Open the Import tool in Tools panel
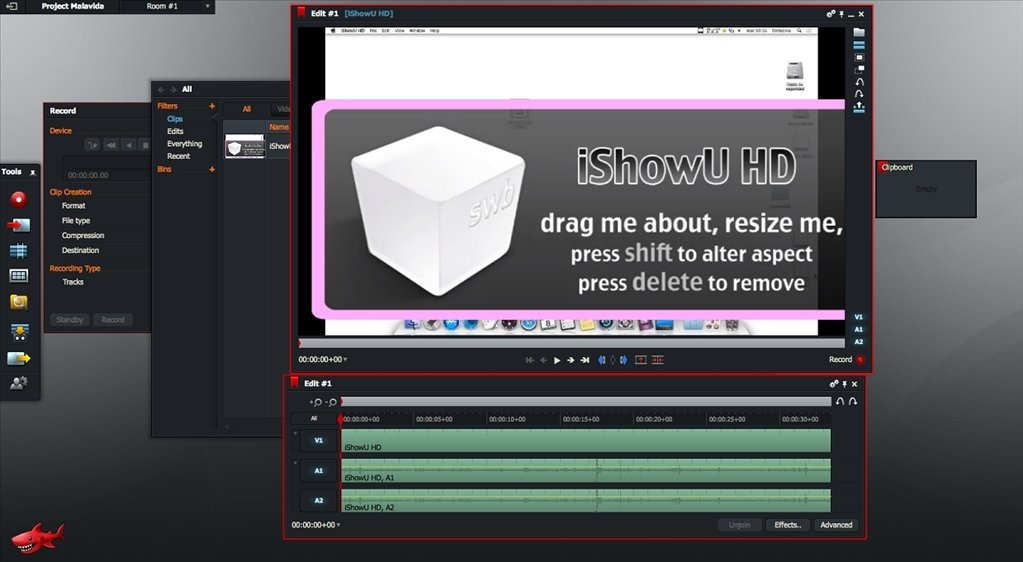The image size is (1023, 562). tap(18, 225)
